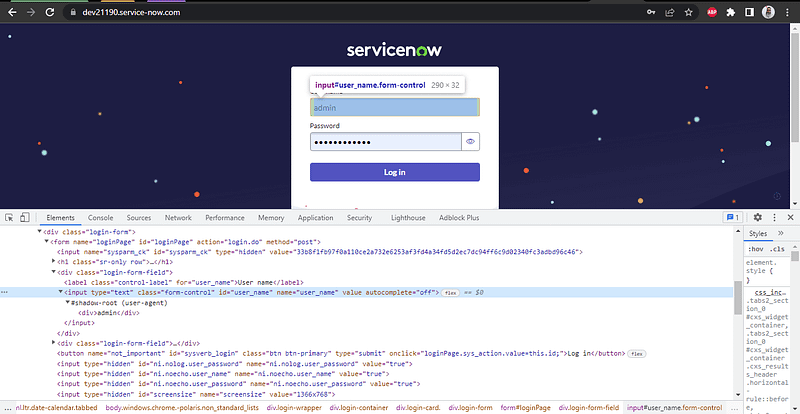Click the issues counter badge
This screenshot has width=800, height=414.
pyautogui.click(x=733, y=217)
